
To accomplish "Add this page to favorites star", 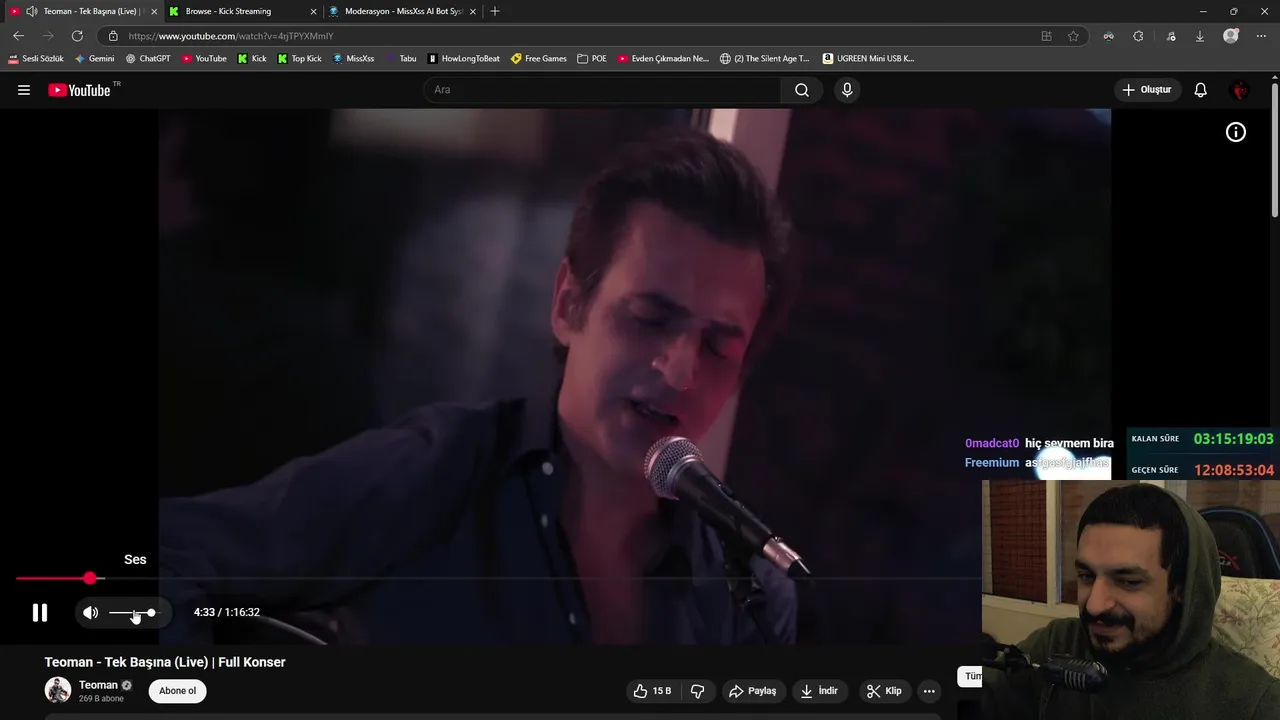I will [1073, 36].
